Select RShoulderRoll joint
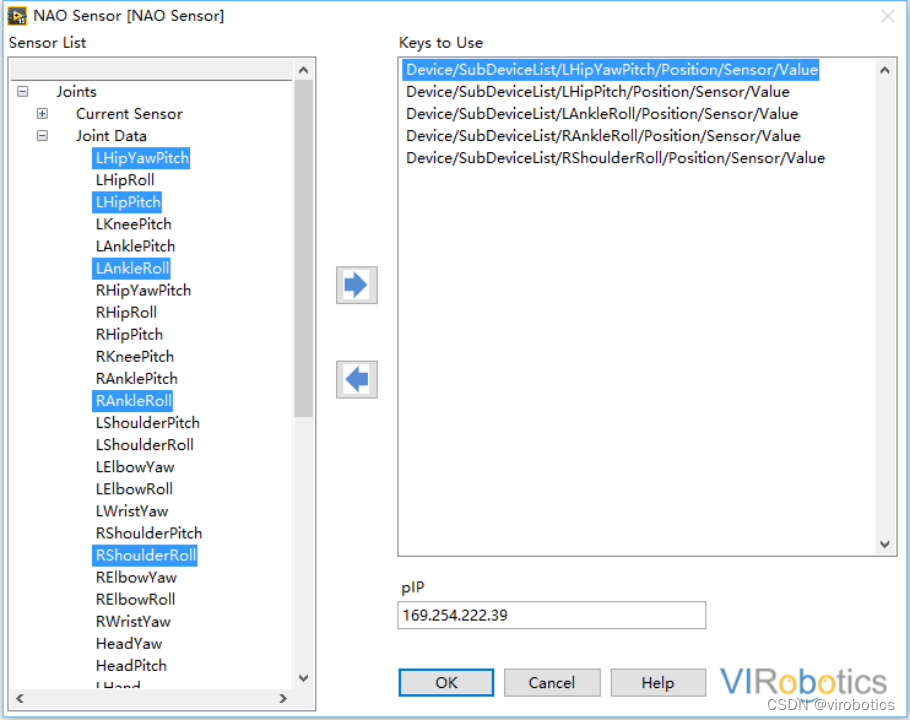Viewport: 910px width, 720px height. coord(145,555)
